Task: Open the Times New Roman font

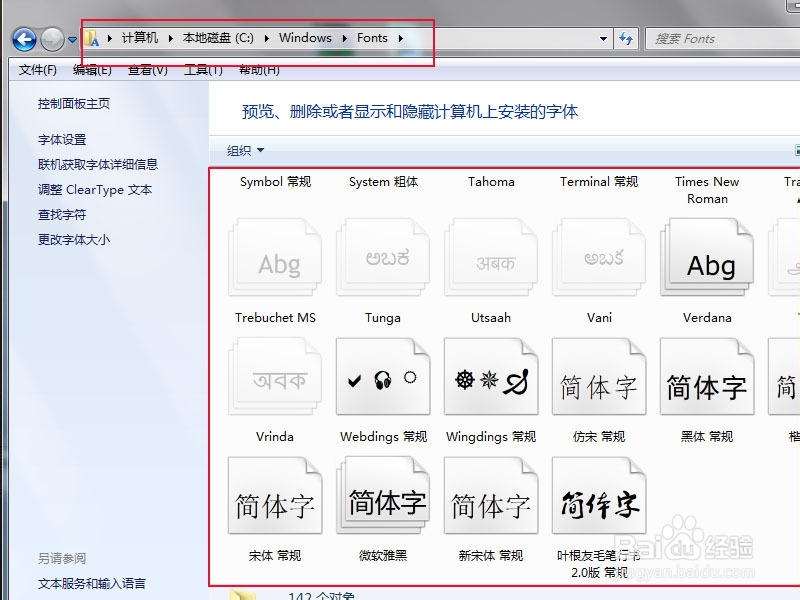Action: pyautogui.click(x=707, y=257)
